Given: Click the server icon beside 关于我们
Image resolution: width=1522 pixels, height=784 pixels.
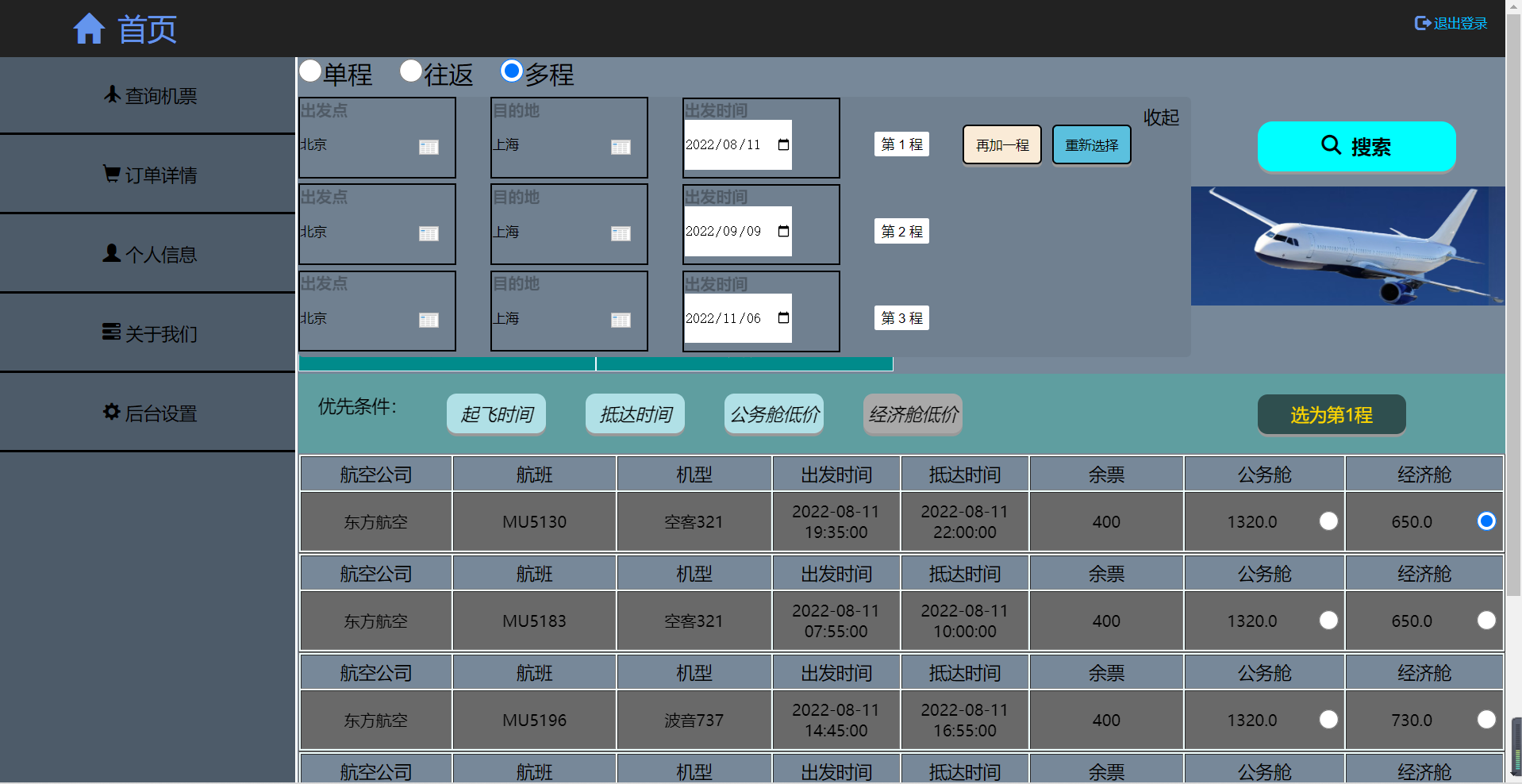Looking at the screenshot, I should click(111, 332).
